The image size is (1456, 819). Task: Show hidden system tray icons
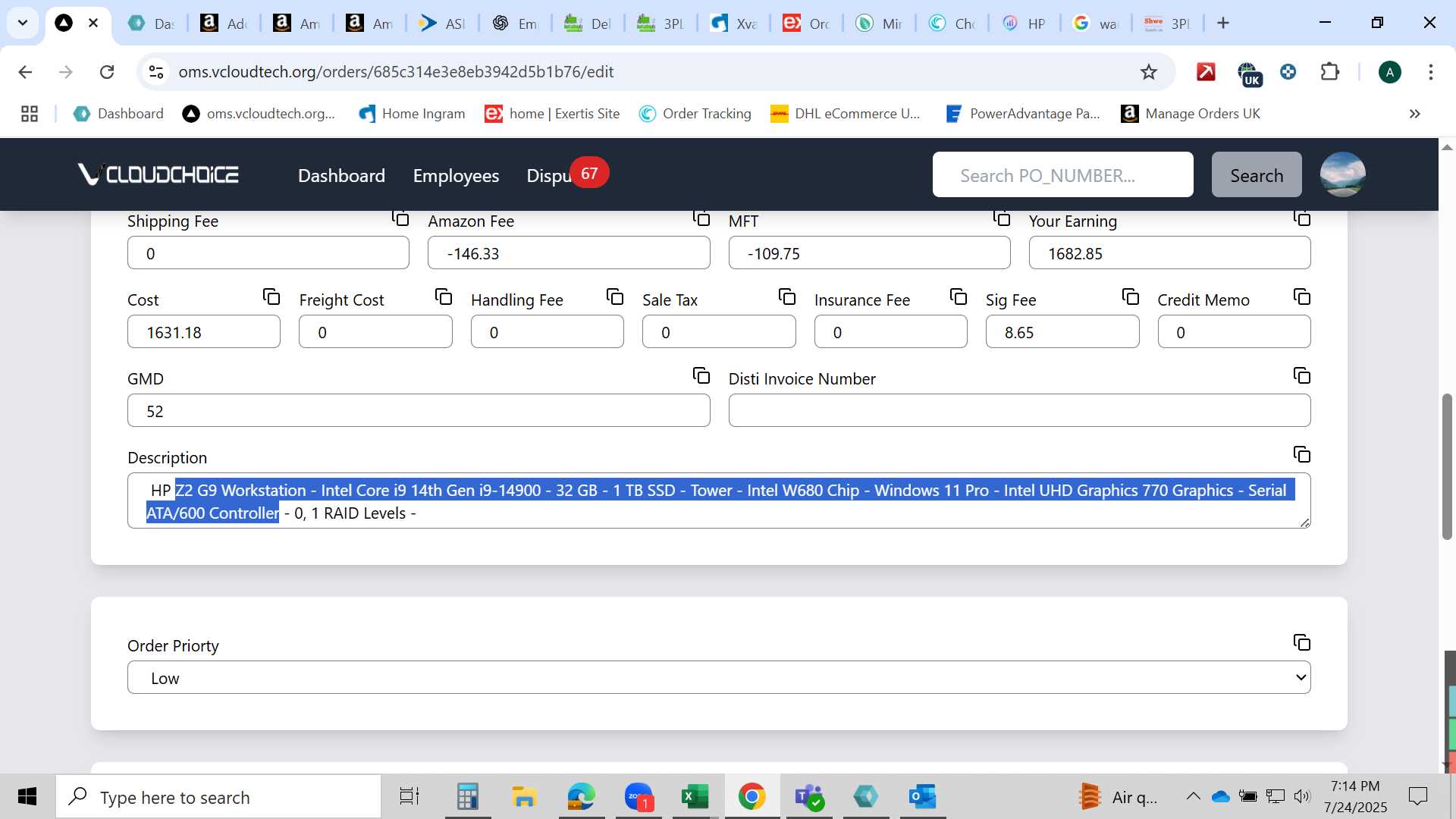point(1193,796)
